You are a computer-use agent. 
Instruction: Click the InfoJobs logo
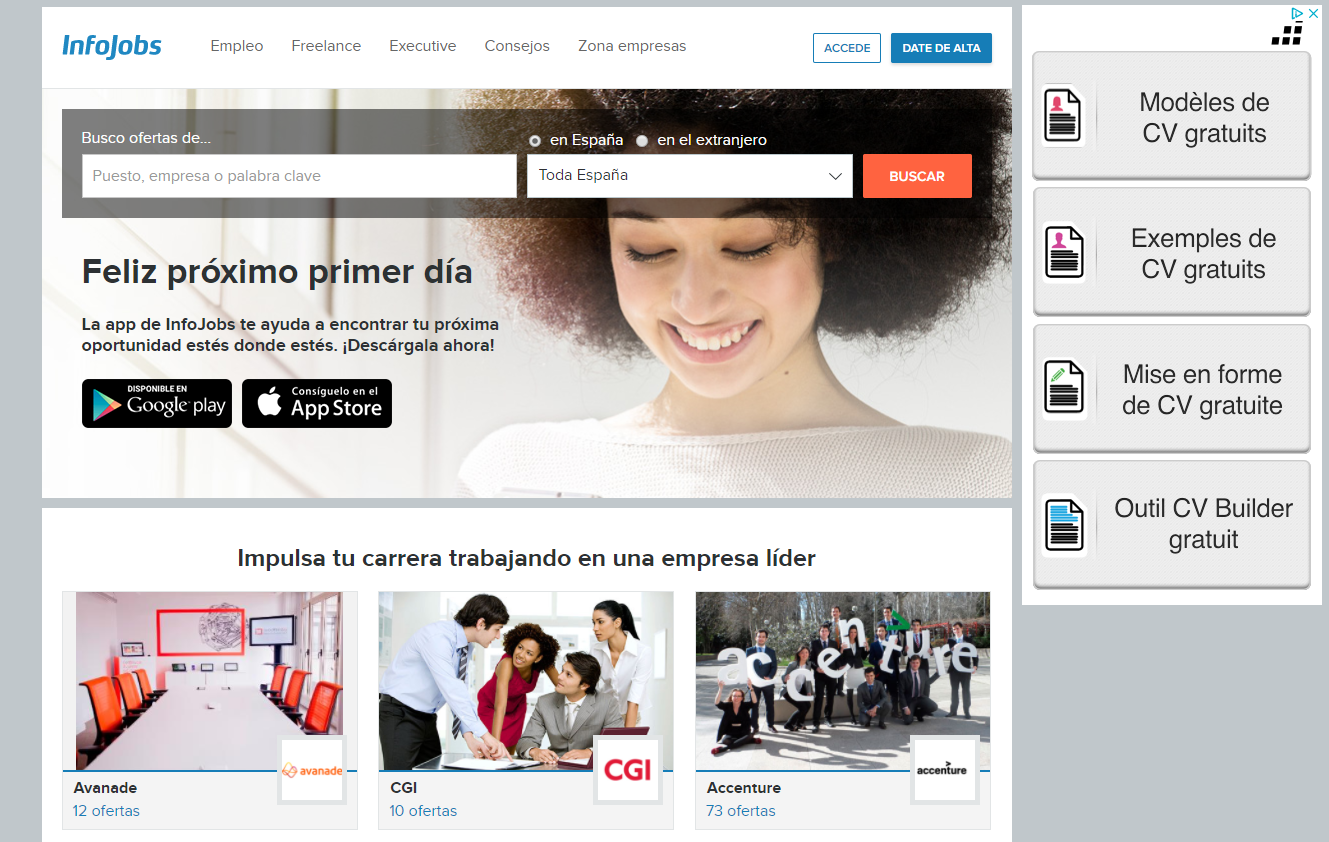coord(111,44)
